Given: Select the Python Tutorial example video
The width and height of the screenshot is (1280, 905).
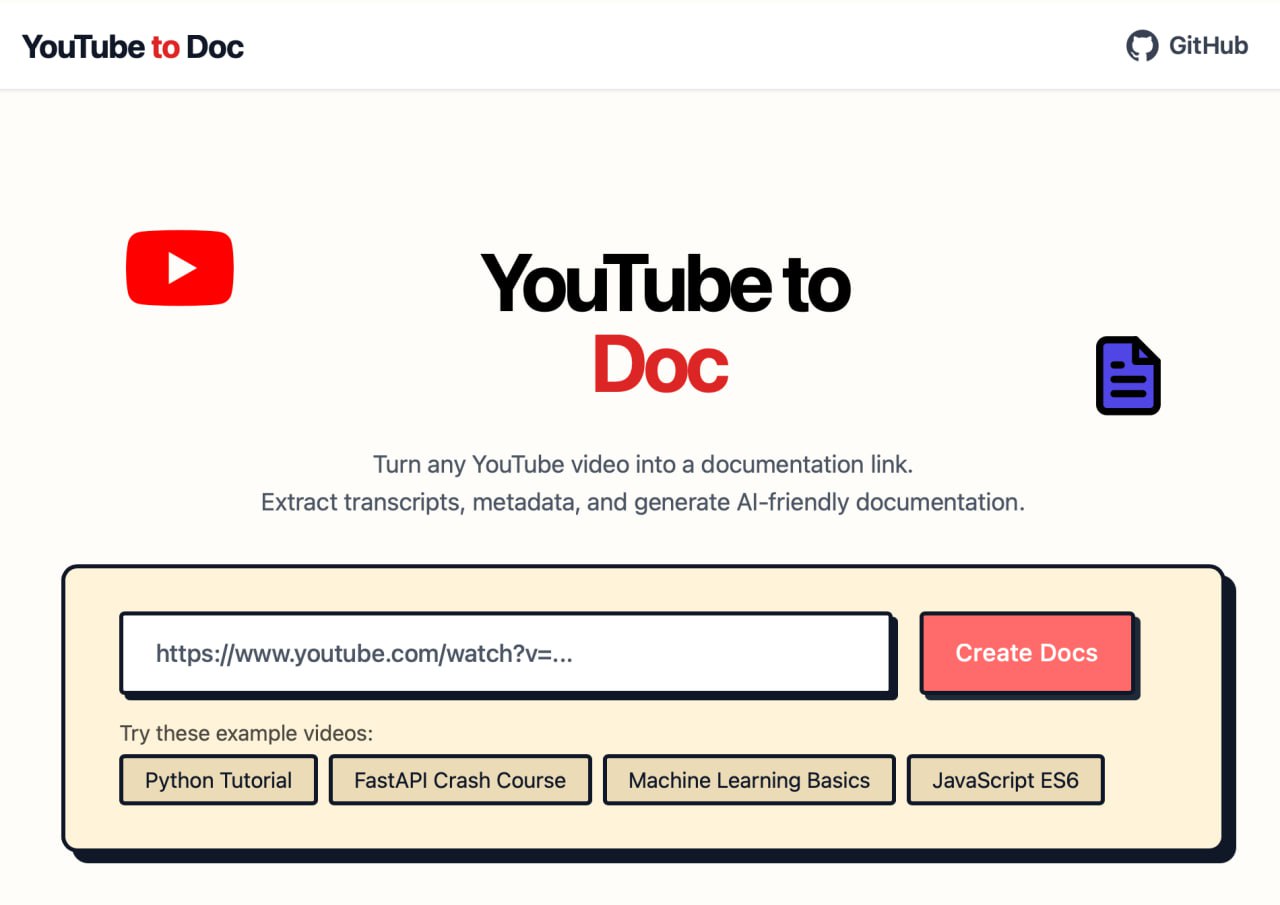Looking at the screenshot, I should (218, 780).
